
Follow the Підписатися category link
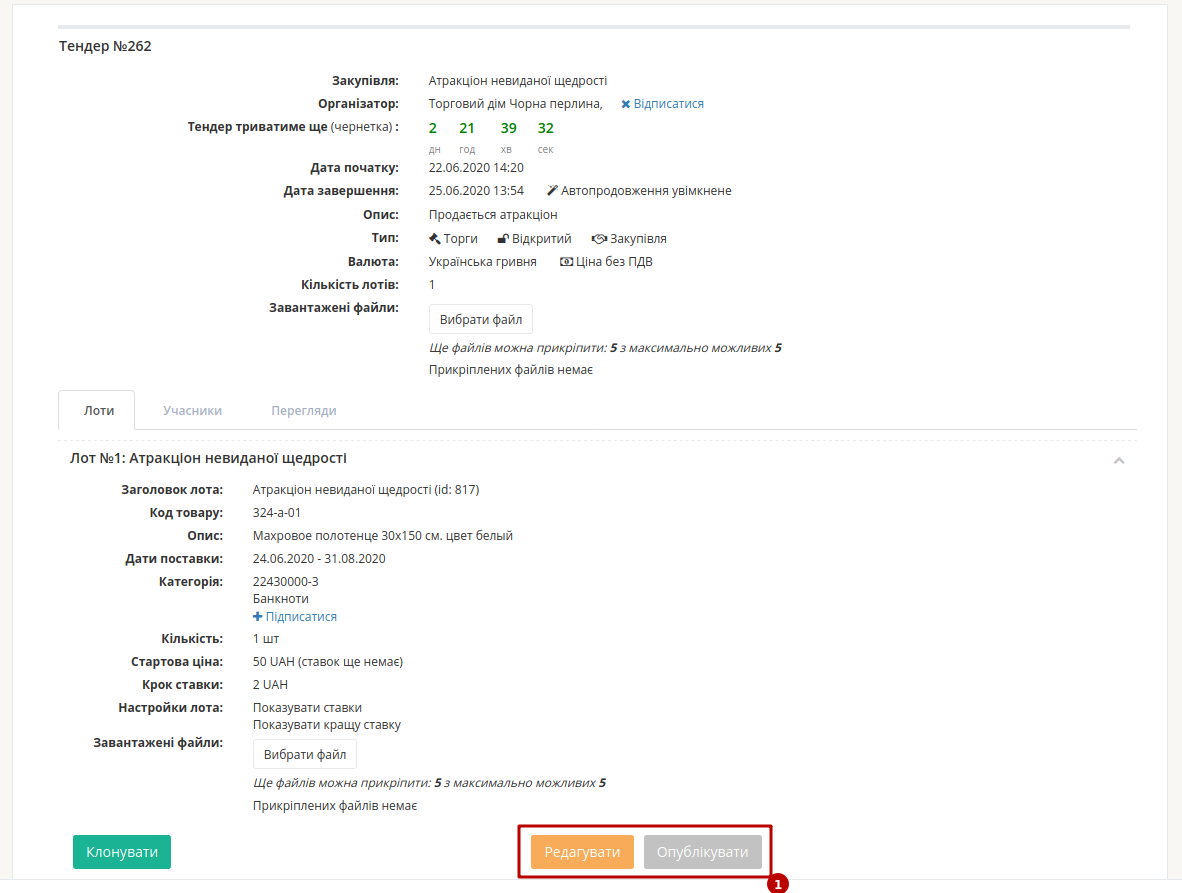(301, 616)
